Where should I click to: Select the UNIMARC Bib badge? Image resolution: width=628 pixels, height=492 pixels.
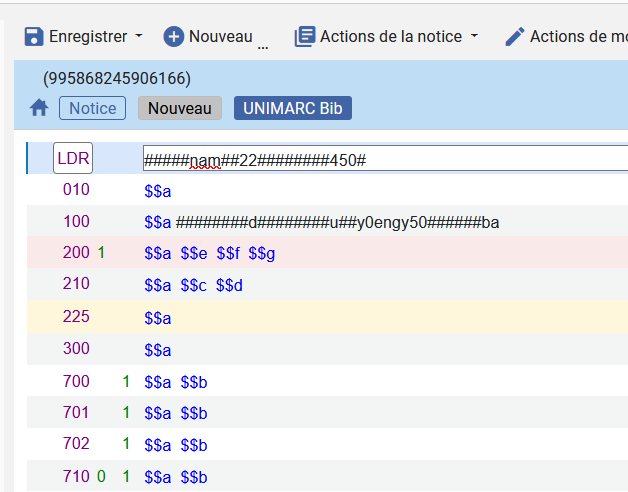pos(293,108)
